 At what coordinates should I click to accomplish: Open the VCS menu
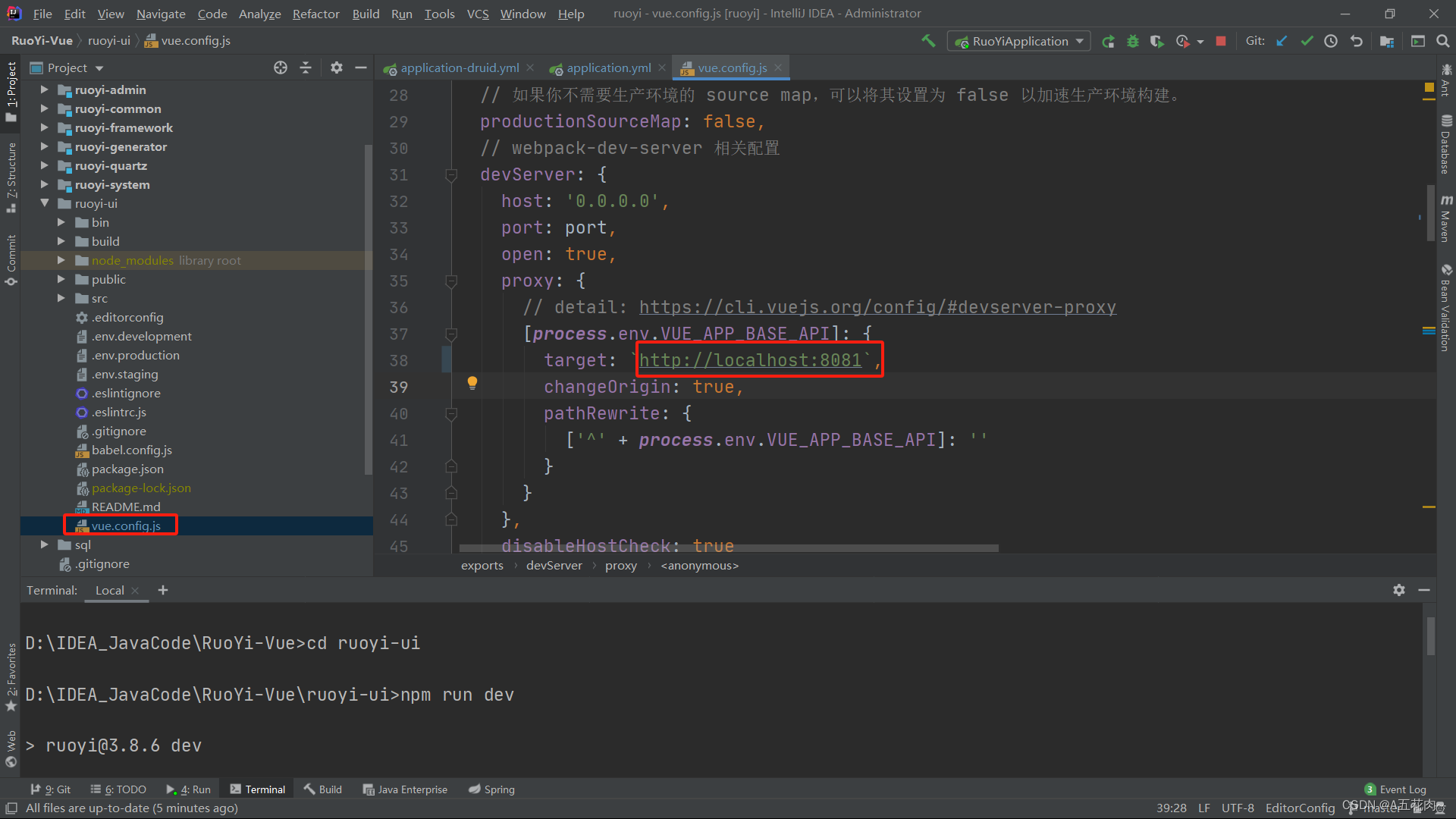tap(478, 14)
